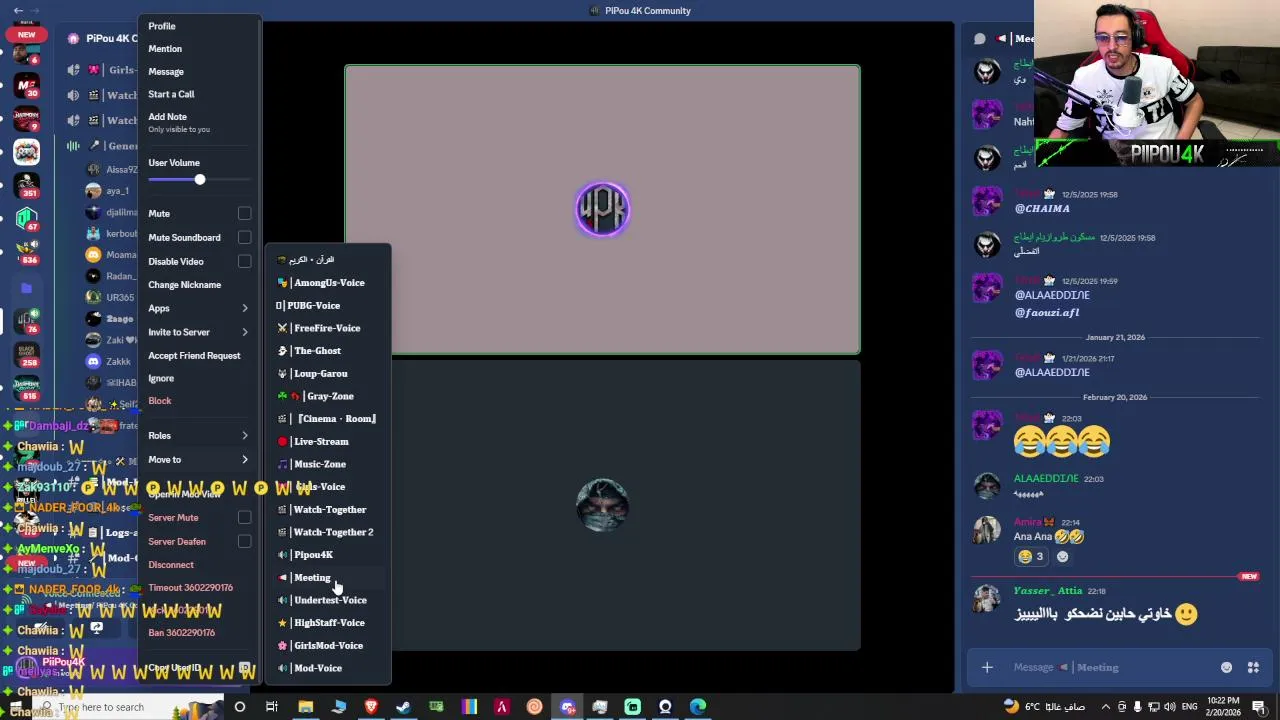Click Timeout 3602290176
This screenshot has height=720, width=1280.
[191, 588]
